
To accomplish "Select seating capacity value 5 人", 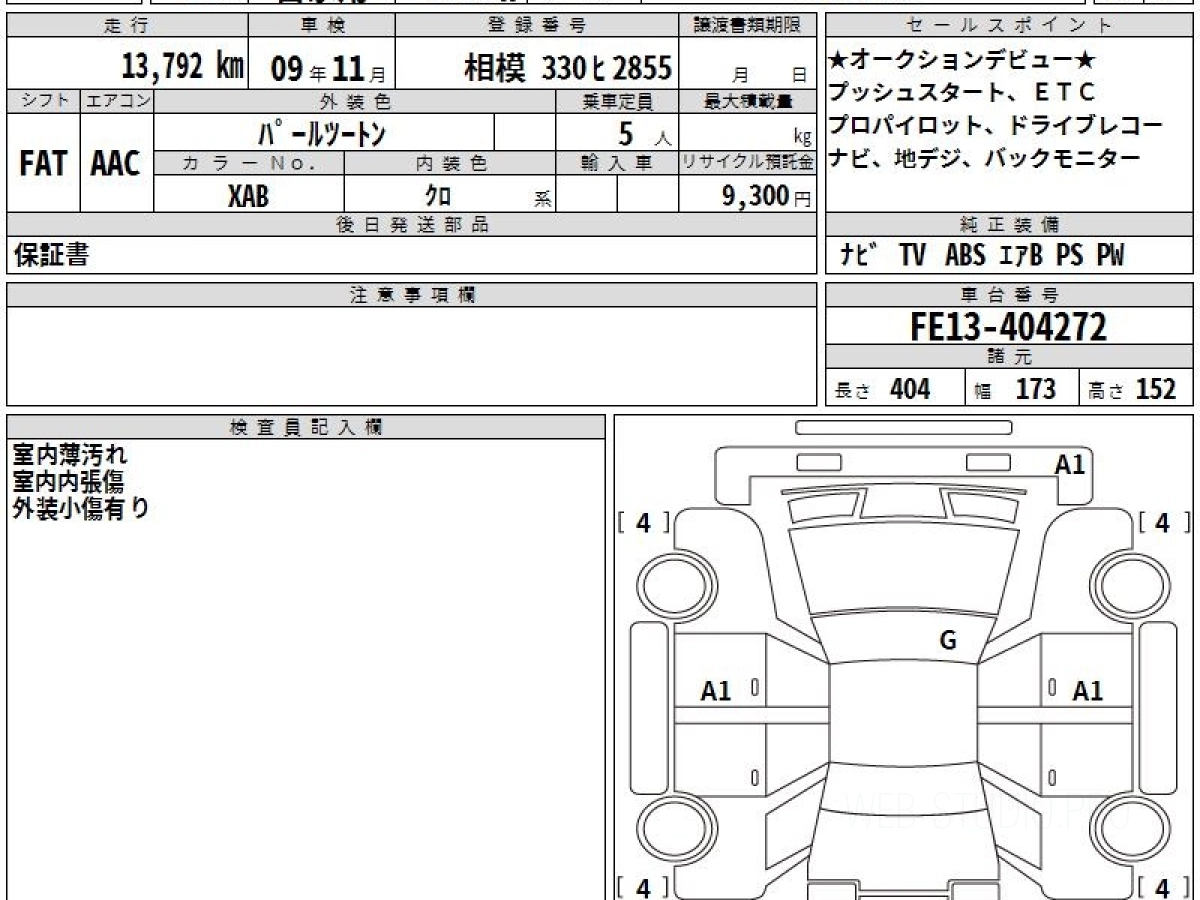I will tap(645, 134).
